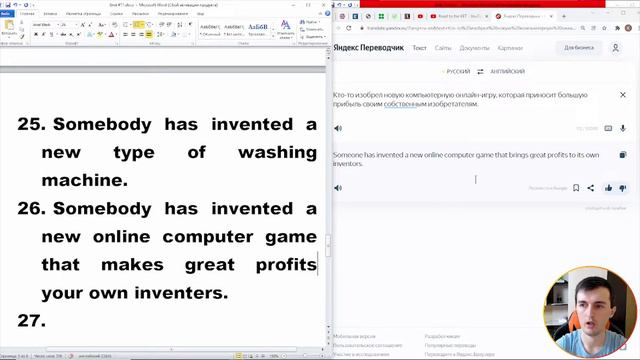
Task: Switch to the Page Layout ribbon tab
Action: [x=83, y=13]
